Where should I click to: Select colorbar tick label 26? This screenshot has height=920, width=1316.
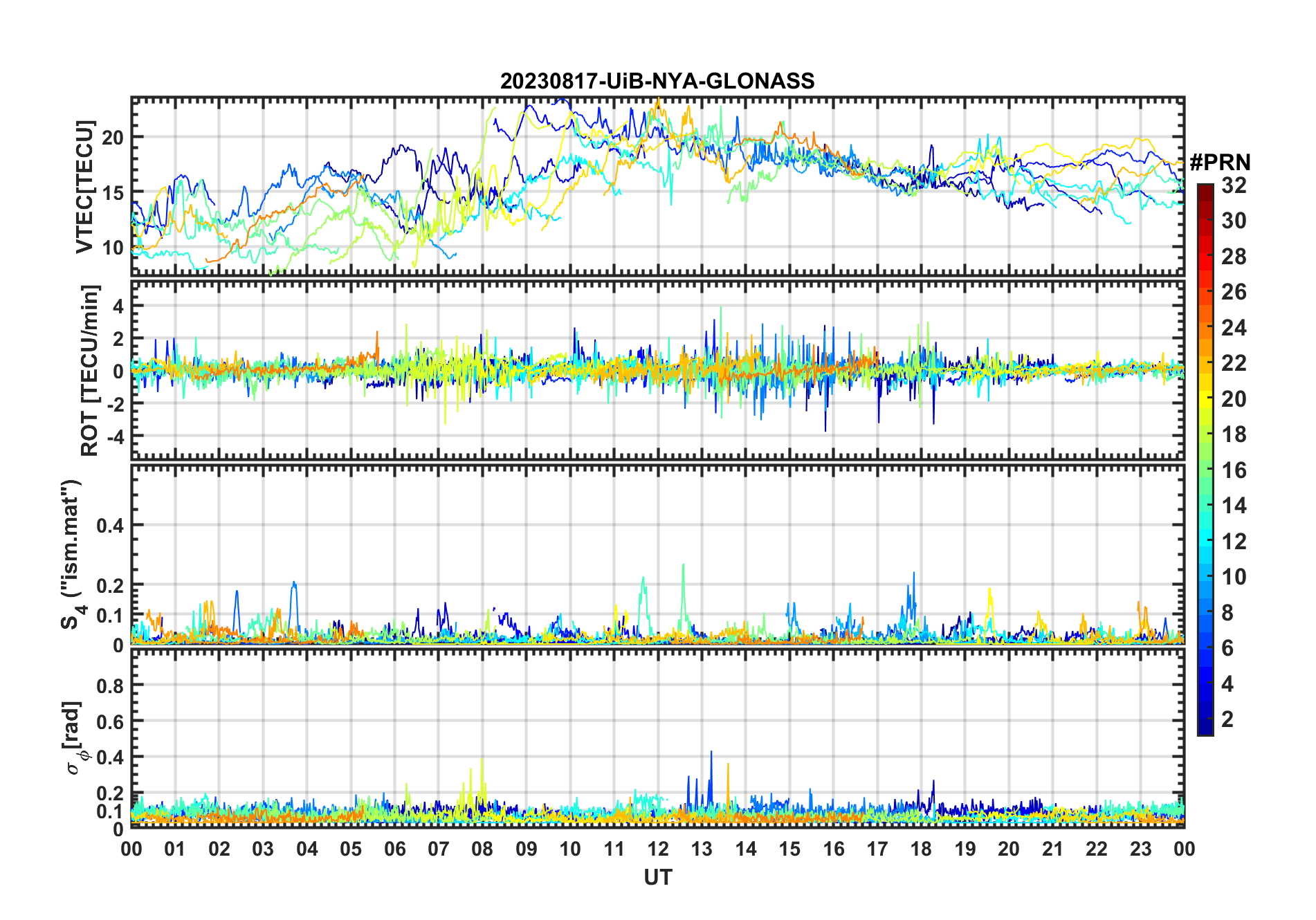1234,292
